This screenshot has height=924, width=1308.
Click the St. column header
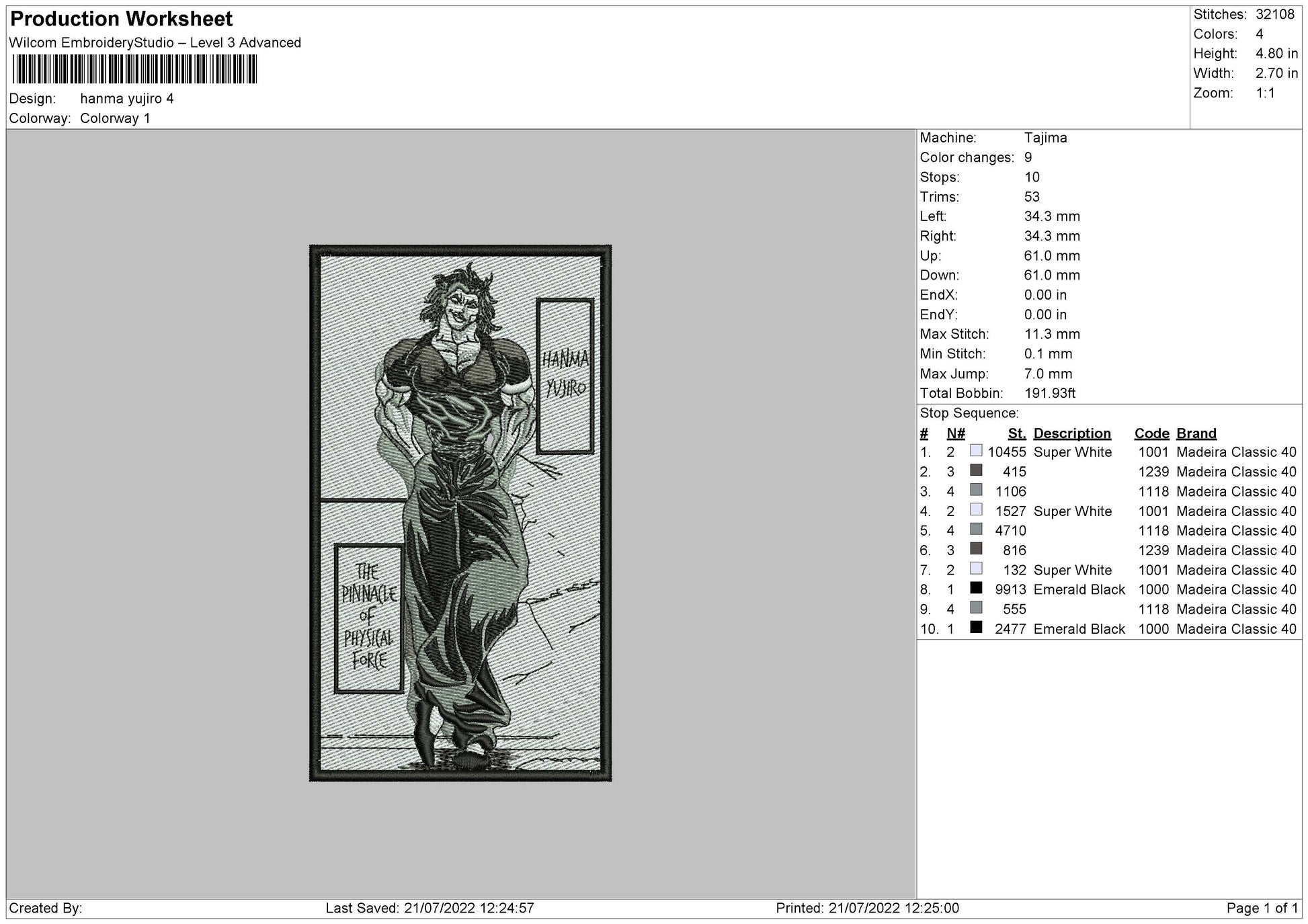[1016, 433]
